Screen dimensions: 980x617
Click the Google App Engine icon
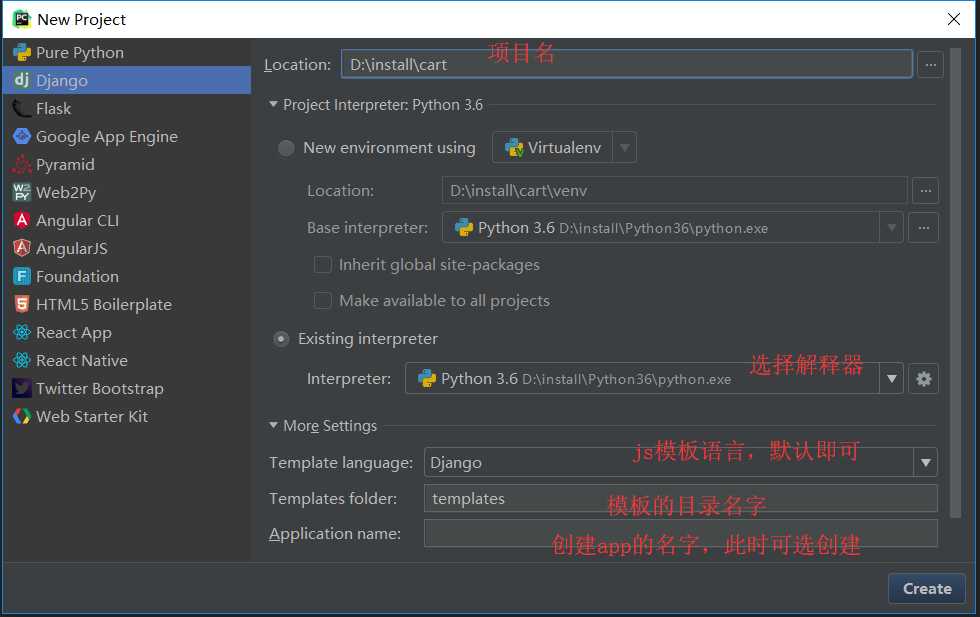pos(22,136)
